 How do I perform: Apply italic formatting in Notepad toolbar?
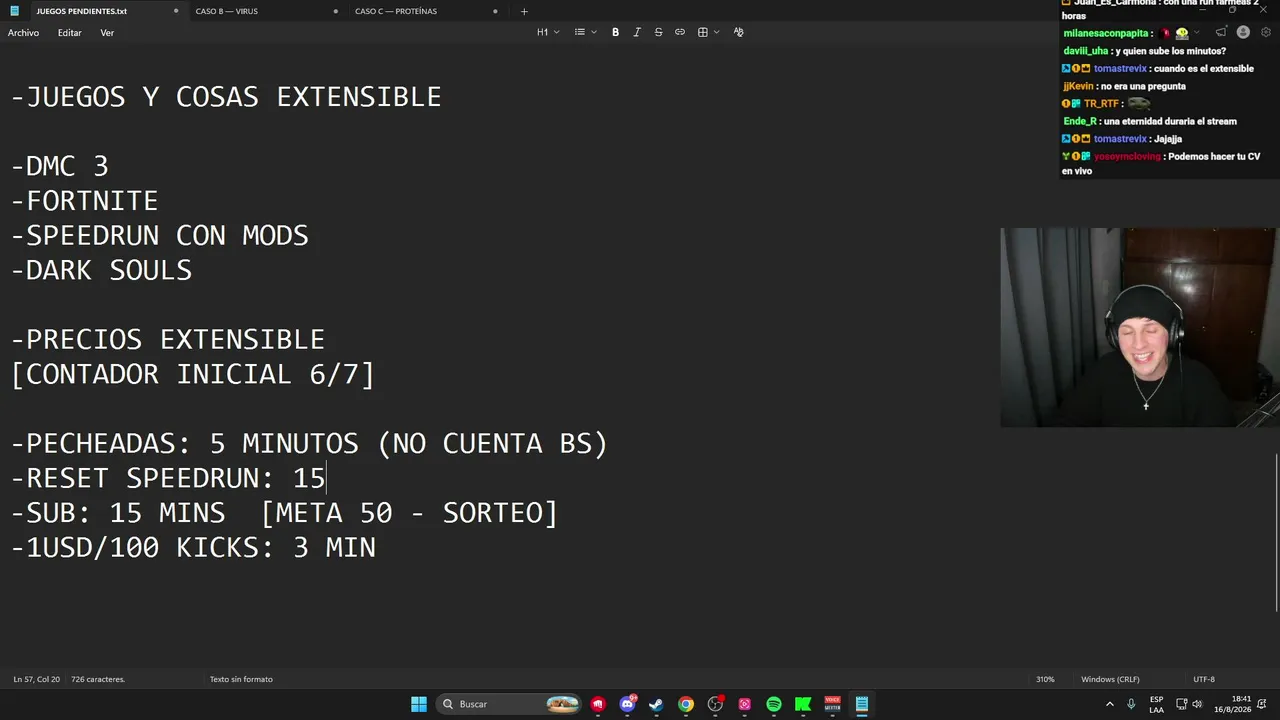point(637,32)
